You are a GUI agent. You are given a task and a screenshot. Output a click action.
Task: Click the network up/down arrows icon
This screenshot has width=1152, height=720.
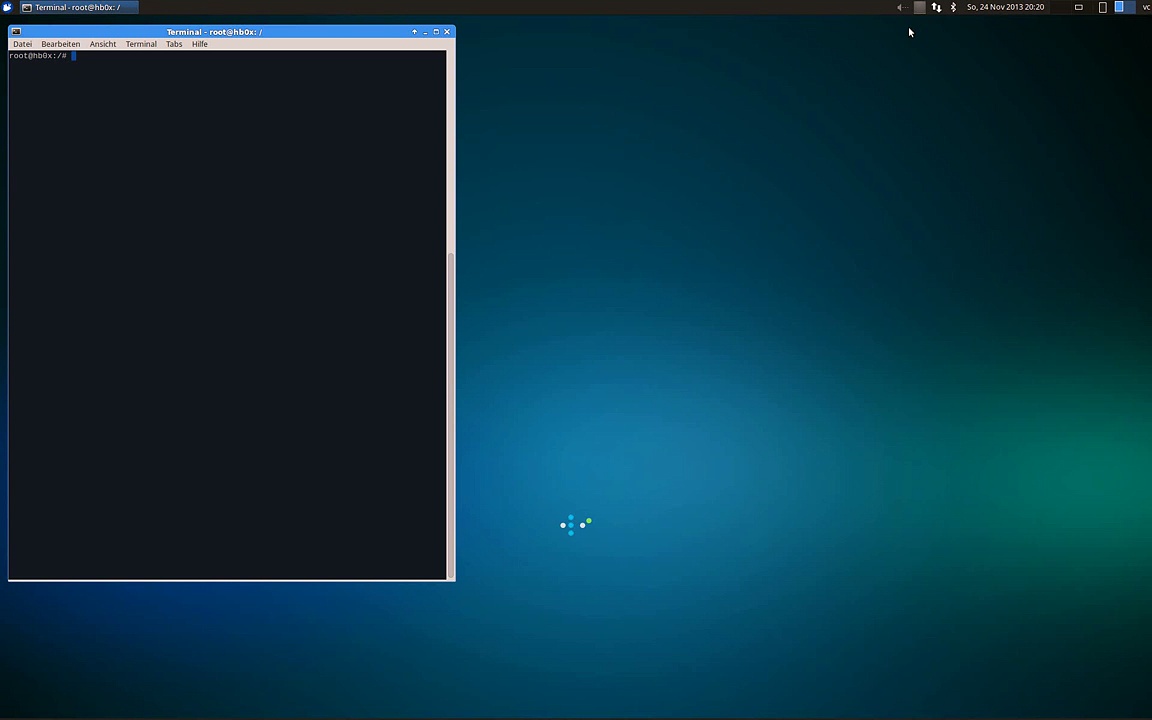coord(936,7)
